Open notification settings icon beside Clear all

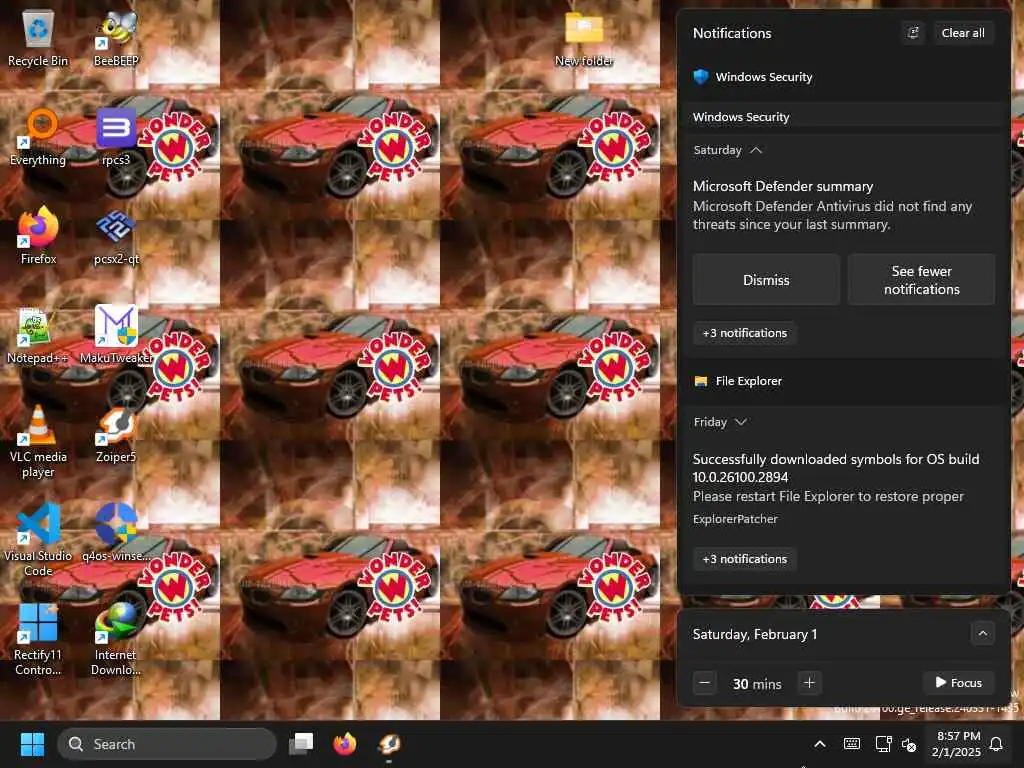pos(913,33)
